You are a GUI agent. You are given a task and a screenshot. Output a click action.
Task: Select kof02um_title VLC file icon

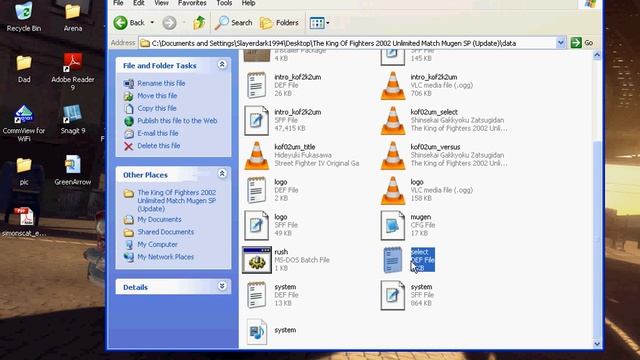tap(257, 156)
